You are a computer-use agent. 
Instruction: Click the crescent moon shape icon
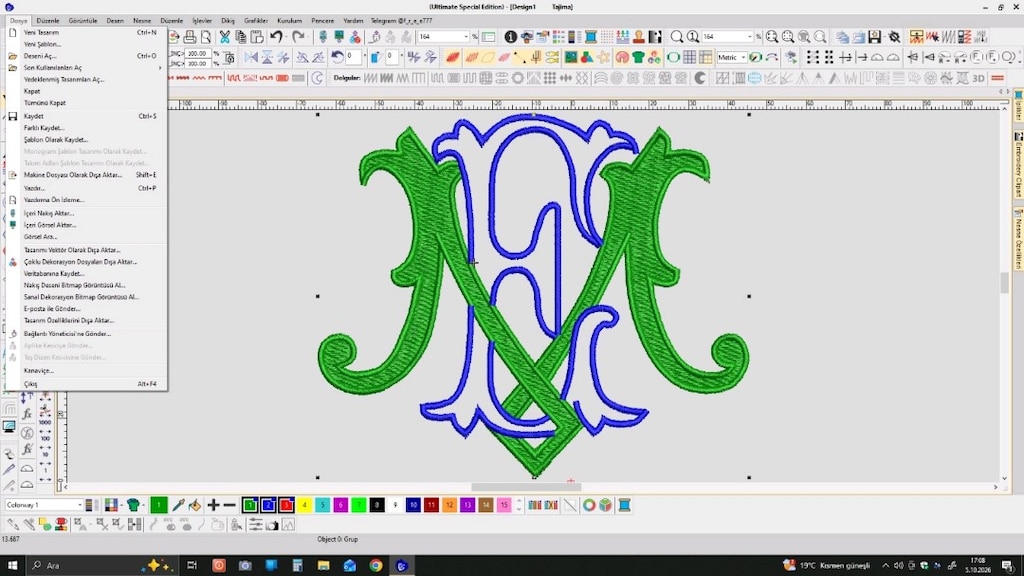pyautogui.click(x=699, y=78)
